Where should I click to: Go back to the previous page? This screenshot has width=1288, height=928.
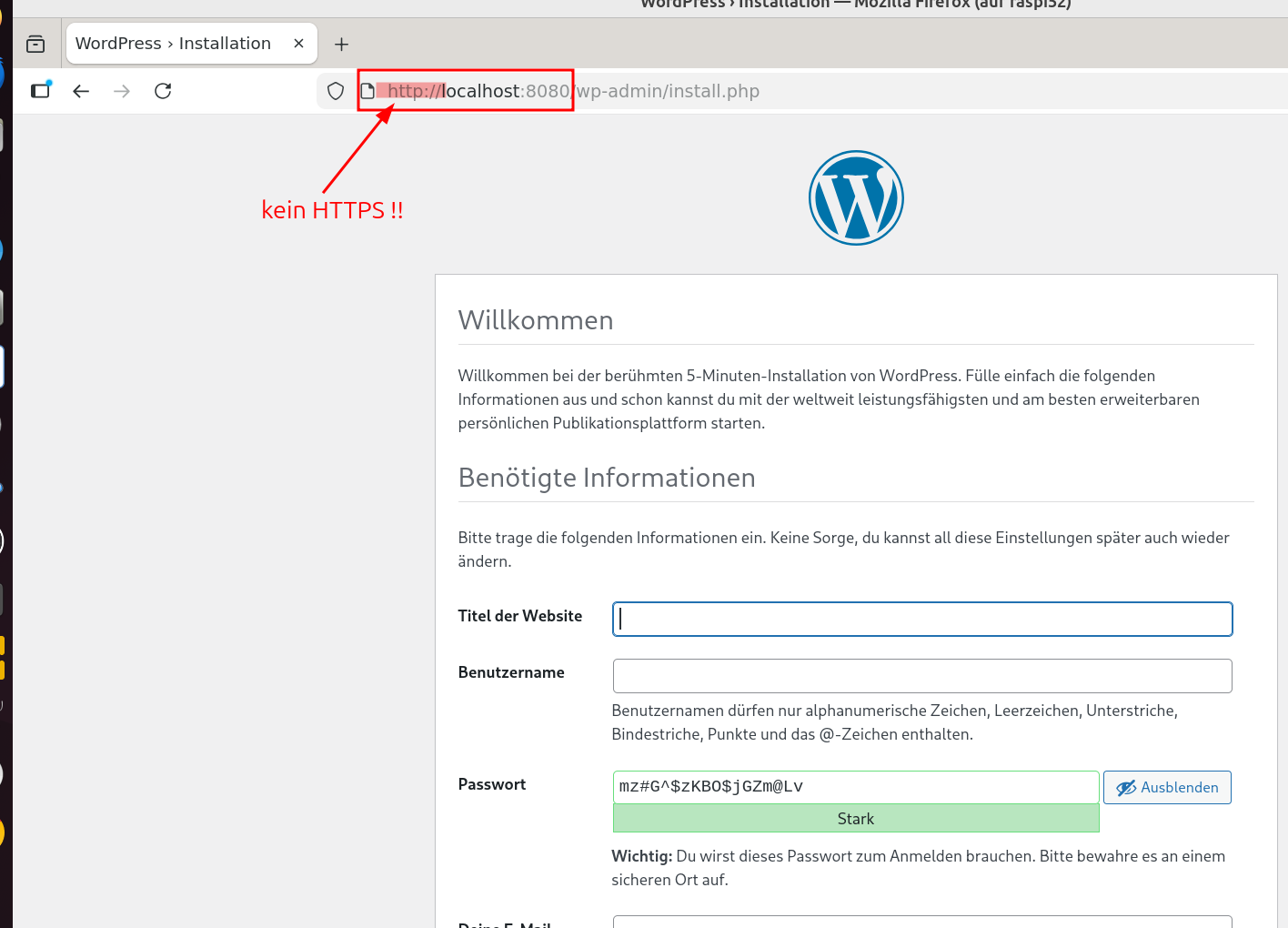[x=81, y=91]
